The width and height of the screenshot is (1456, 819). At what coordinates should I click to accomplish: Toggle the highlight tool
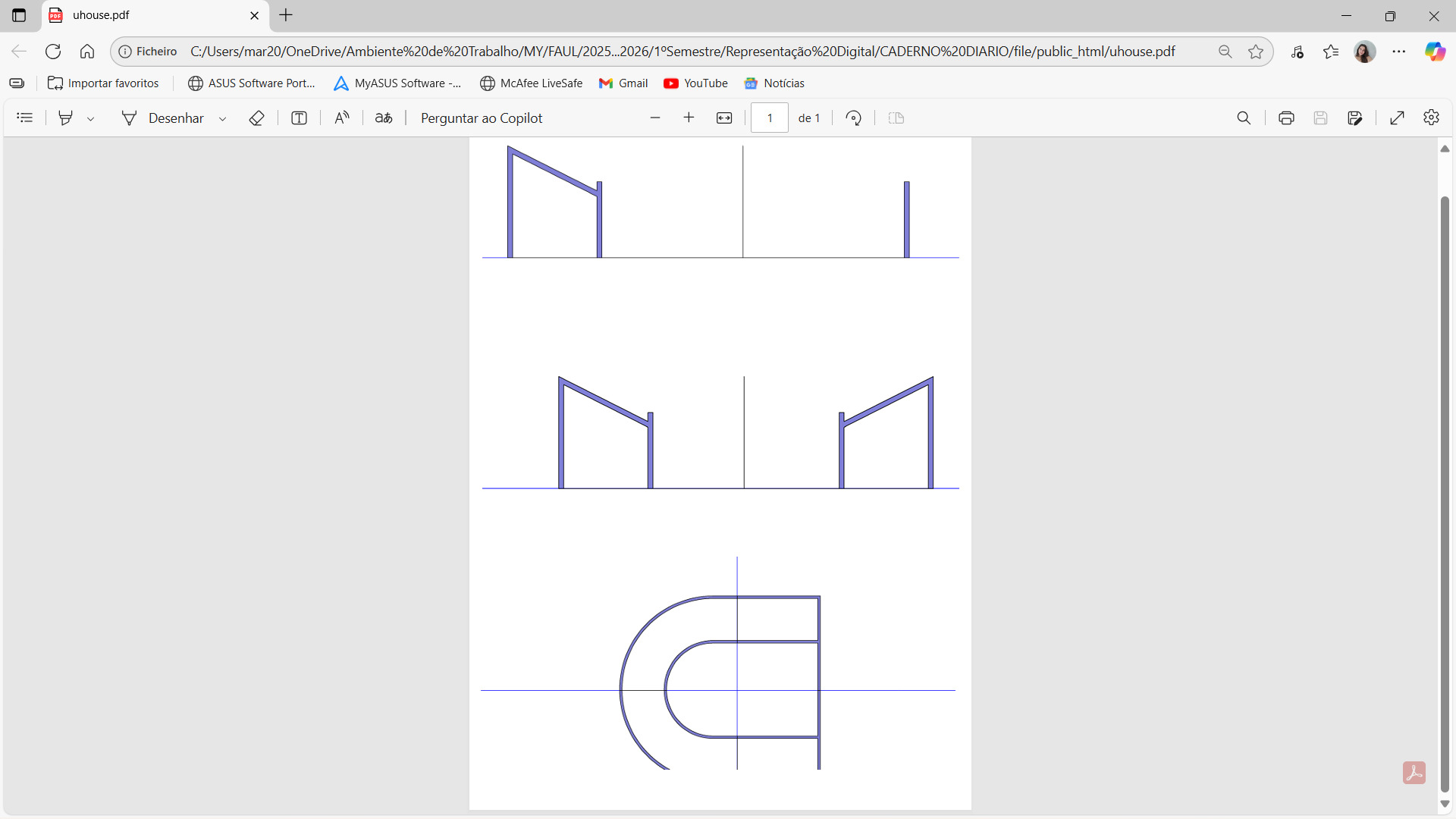point(66,118)
